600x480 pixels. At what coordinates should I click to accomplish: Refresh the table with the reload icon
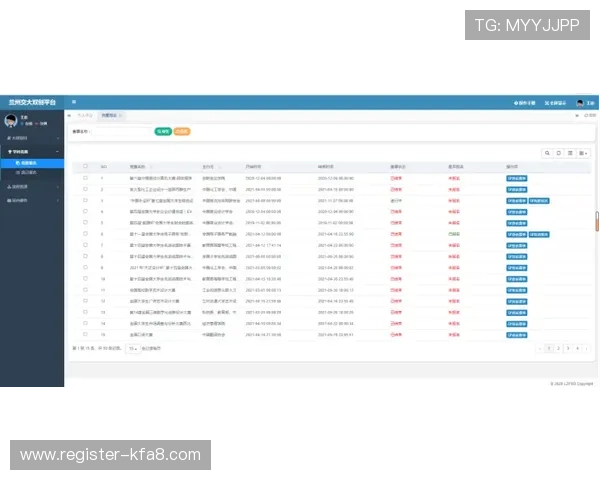tap(559, 153)
